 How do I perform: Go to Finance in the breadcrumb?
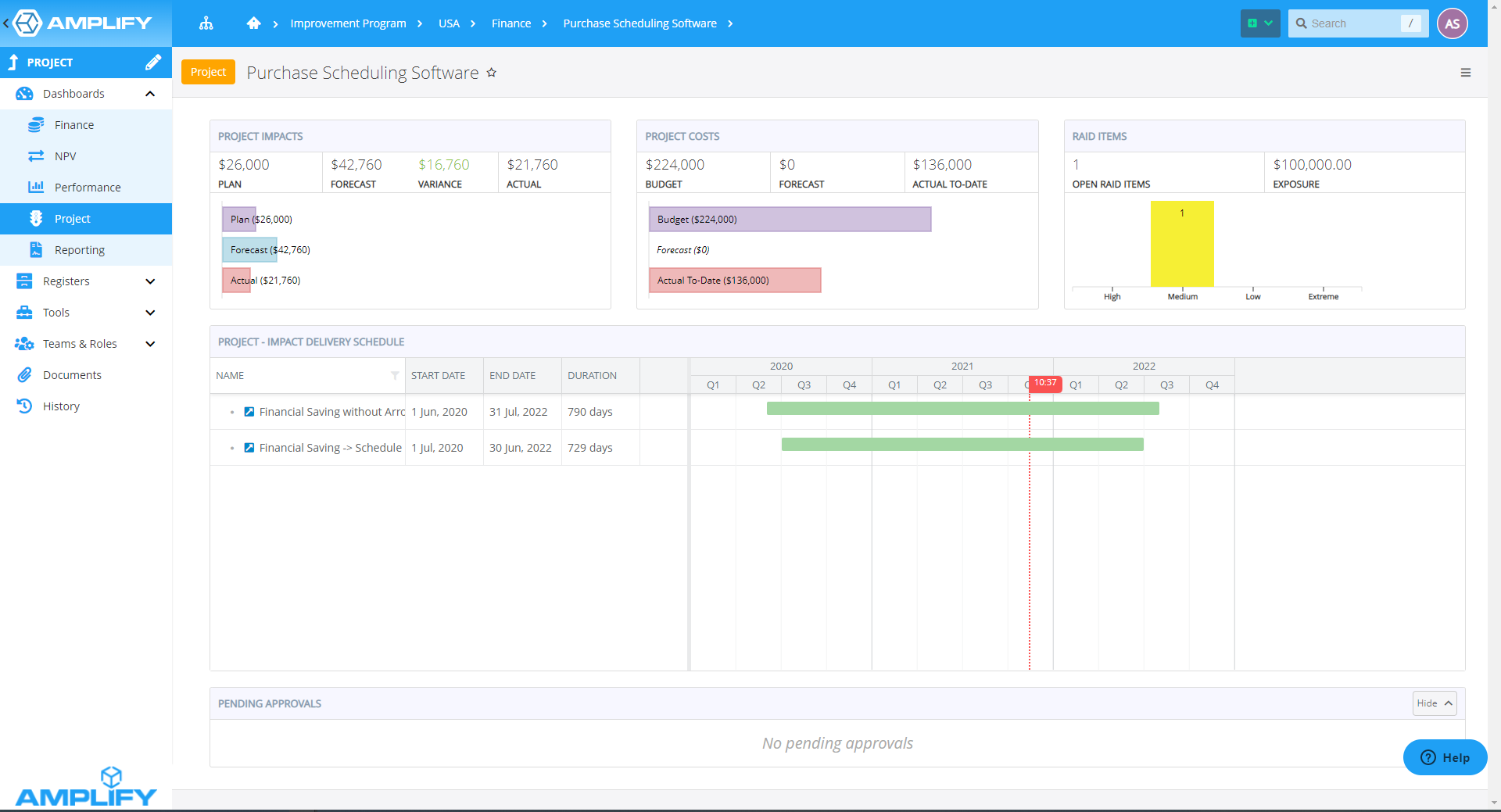tap(511, 23)
